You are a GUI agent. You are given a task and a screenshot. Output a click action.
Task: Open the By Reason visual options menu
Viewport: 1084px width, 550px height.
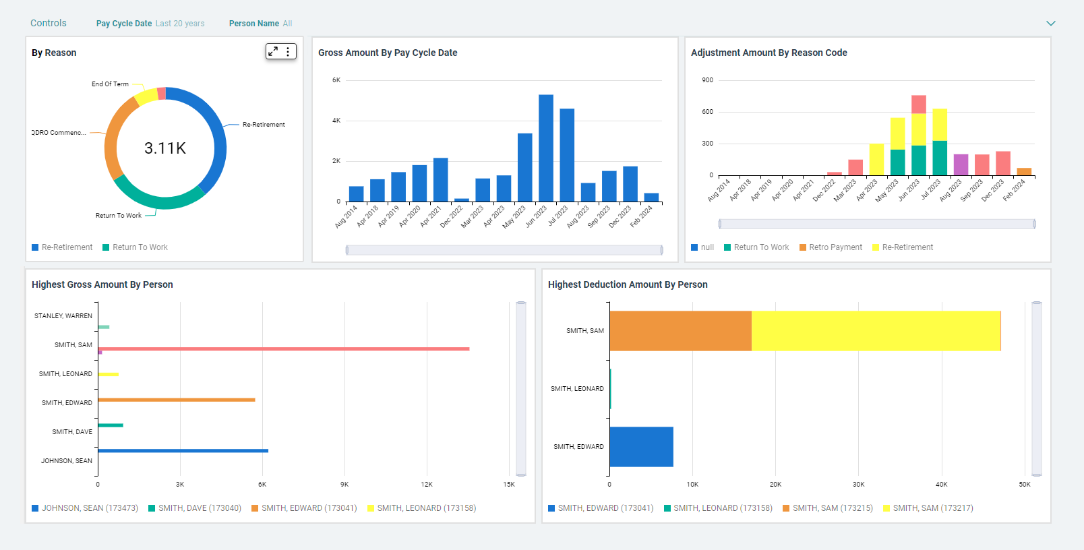click(x=288, y=51)
